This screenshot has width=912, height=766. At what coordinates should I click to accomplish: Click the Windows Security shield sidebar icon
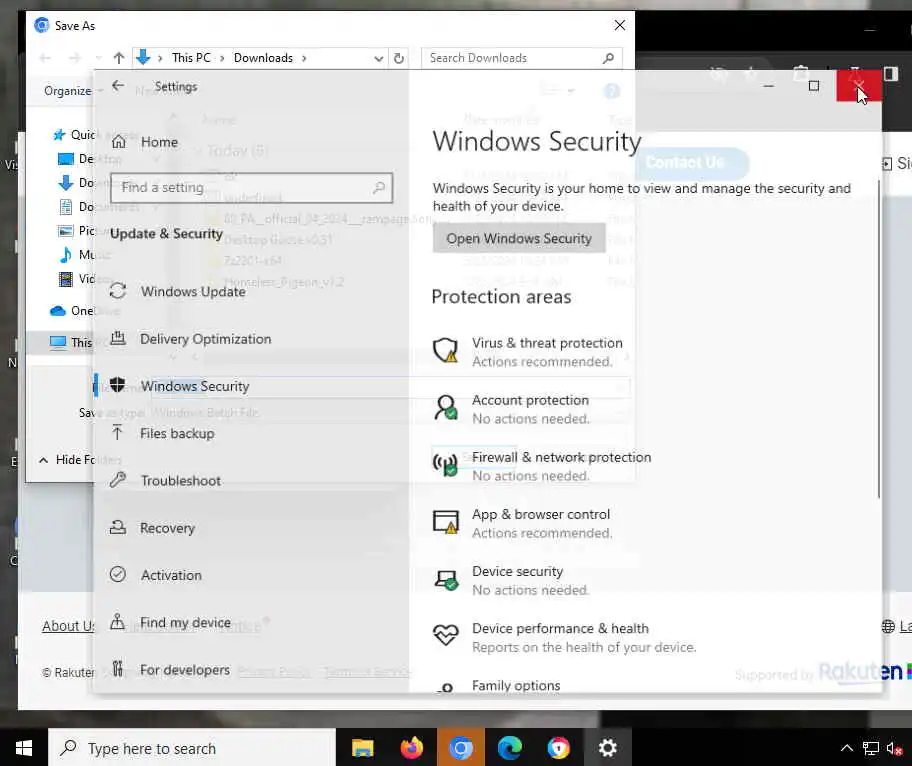coord(117,384)
